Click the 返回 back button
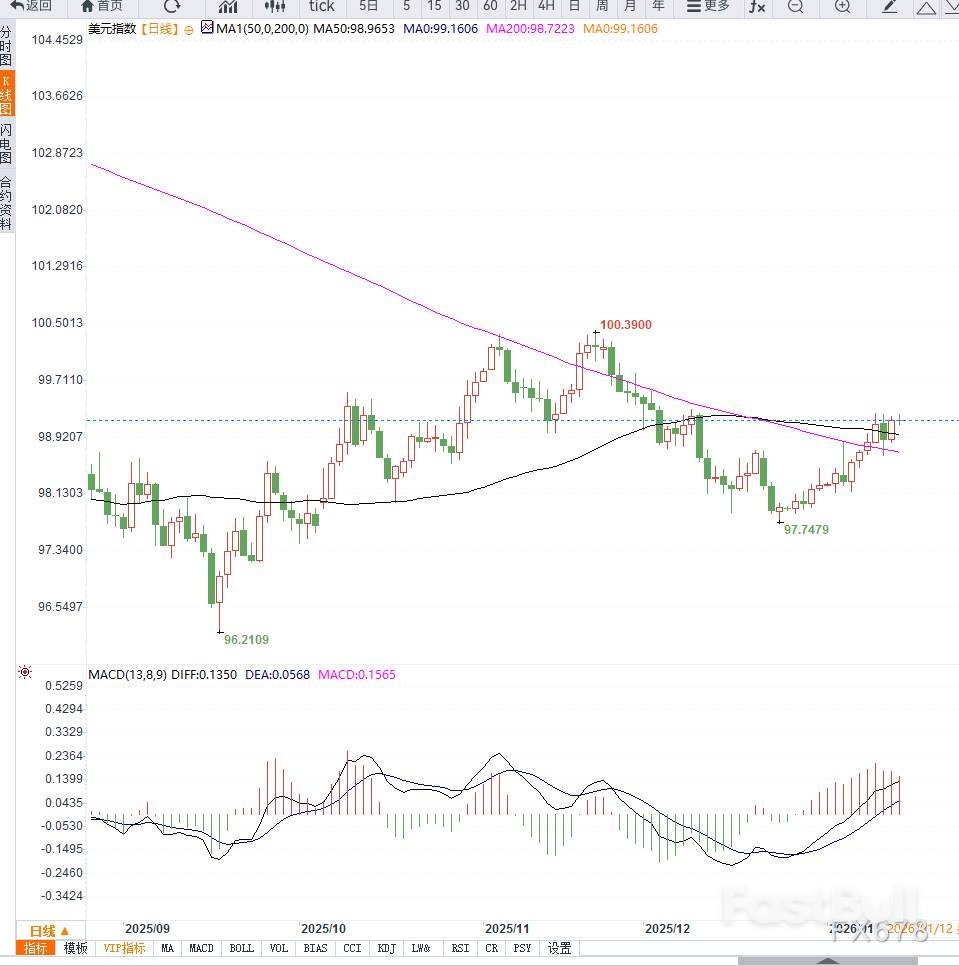The width and height of the screenshot is (959, 966). (31, 6)
